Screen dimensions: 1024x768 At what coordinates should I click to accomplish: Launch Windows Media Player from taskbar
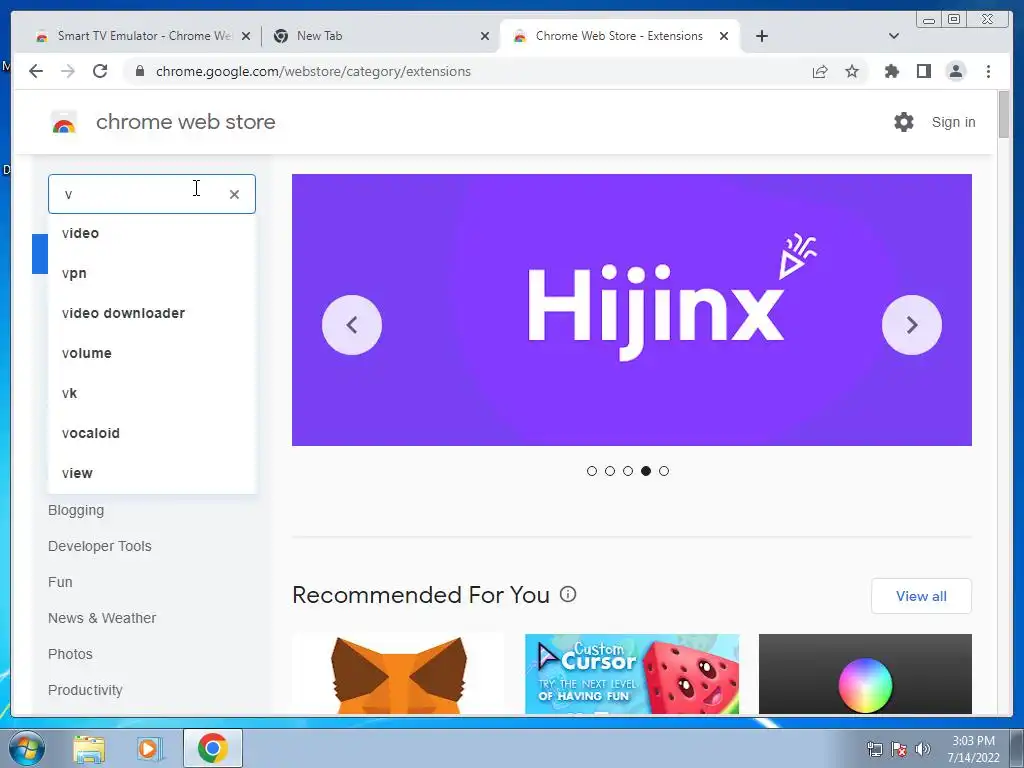pos(148,749)
